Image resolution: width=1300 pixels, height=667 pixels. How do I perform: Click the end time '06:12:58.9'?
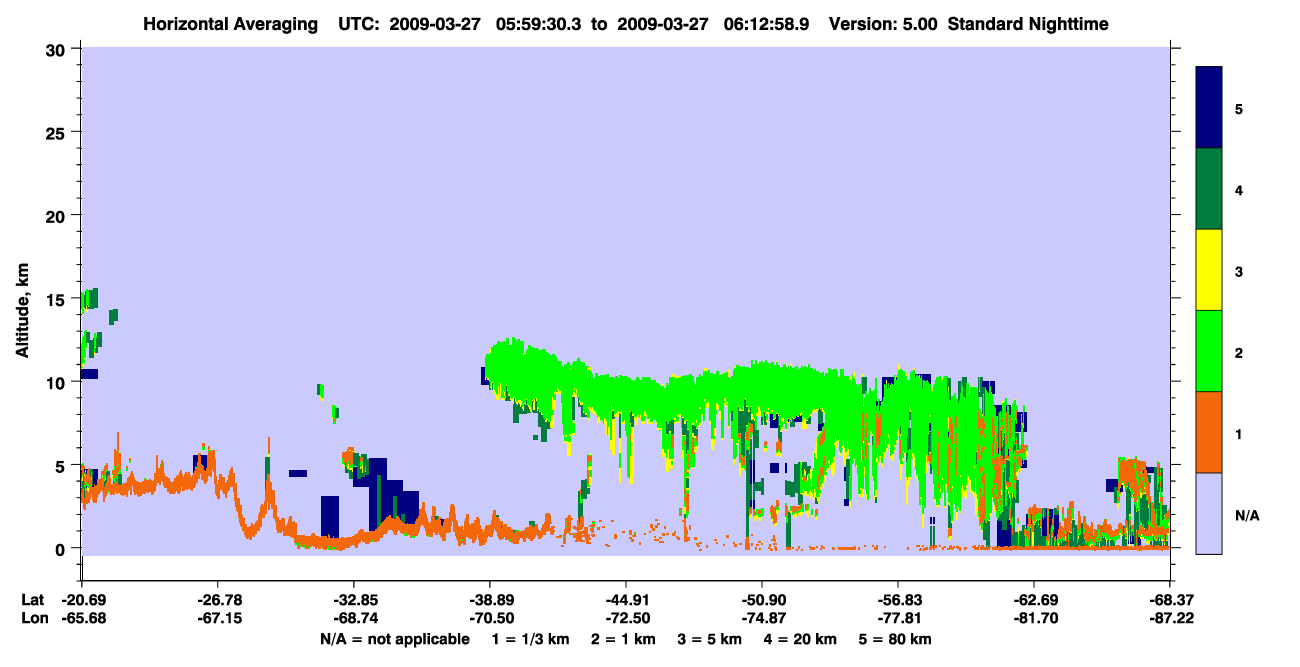coord(768,23)
